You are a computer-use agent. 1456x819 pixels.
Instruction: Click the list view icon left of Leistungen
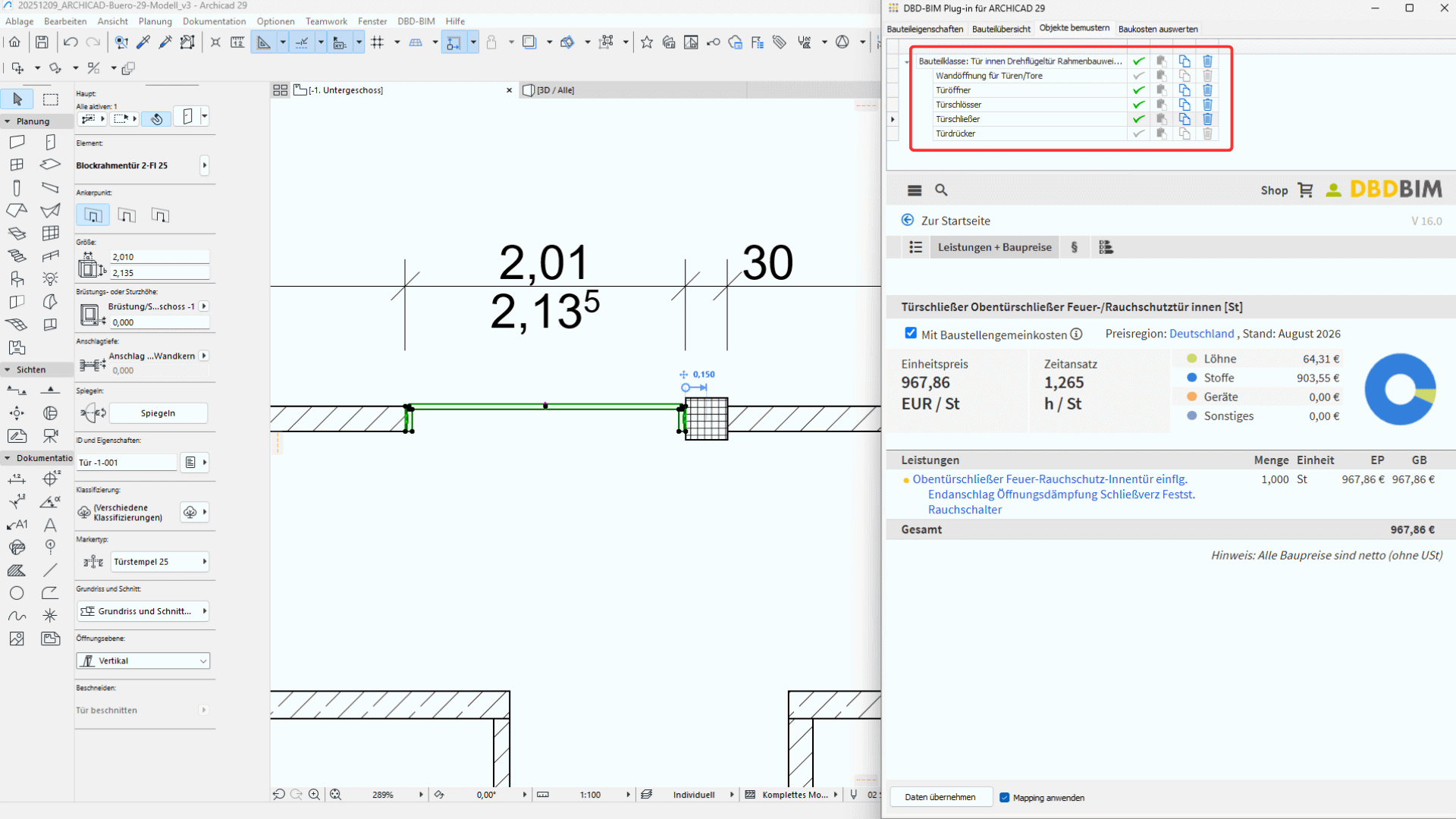[915, 247]
